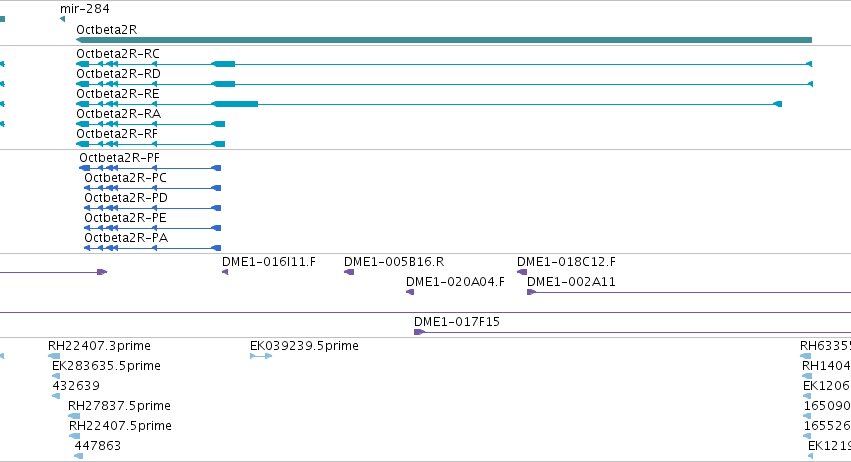Click the DME1-017F15 clone label

pyautogui.click(x=456, y=322)
